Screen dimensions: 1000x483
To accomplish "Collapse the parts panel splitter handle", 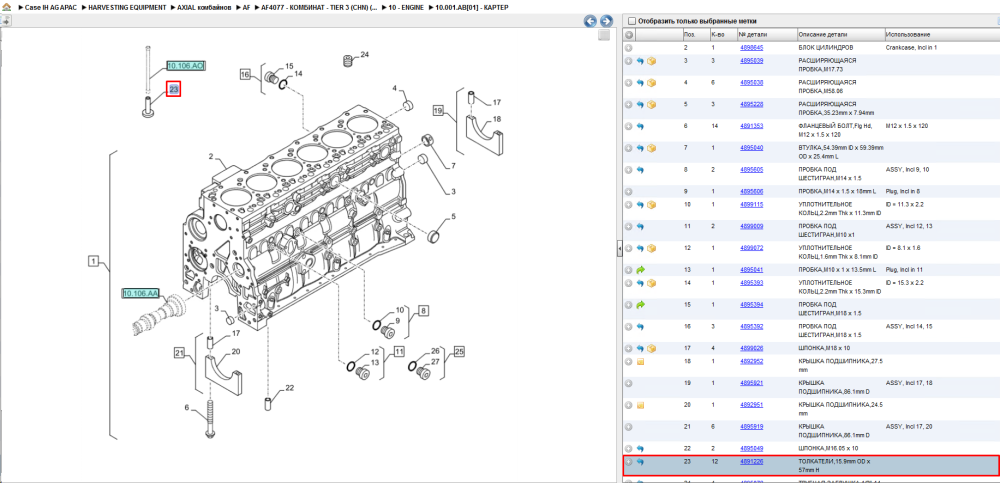I will pyautogui.click(x=619, y=249).
